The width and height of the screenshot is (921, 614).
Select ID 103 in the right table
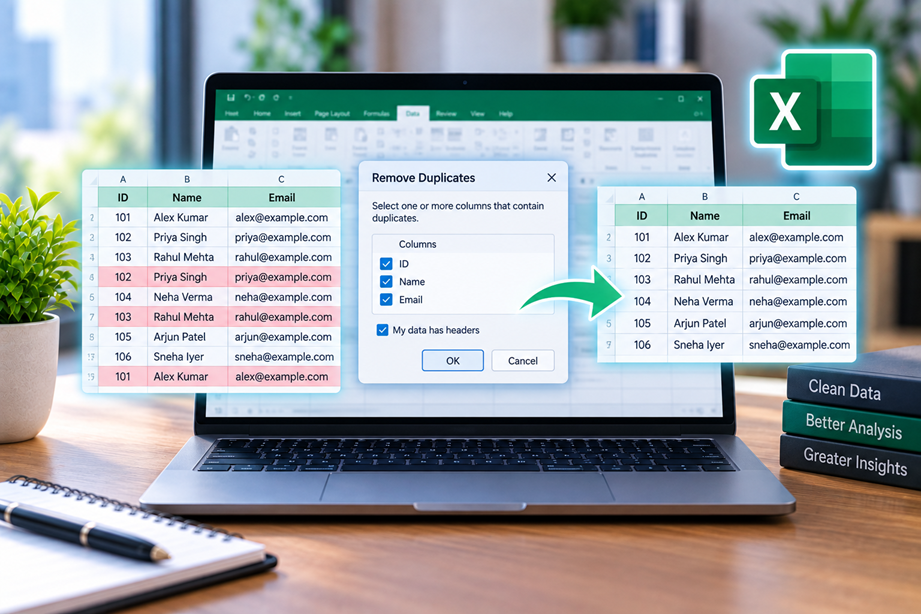coord(642,280)
